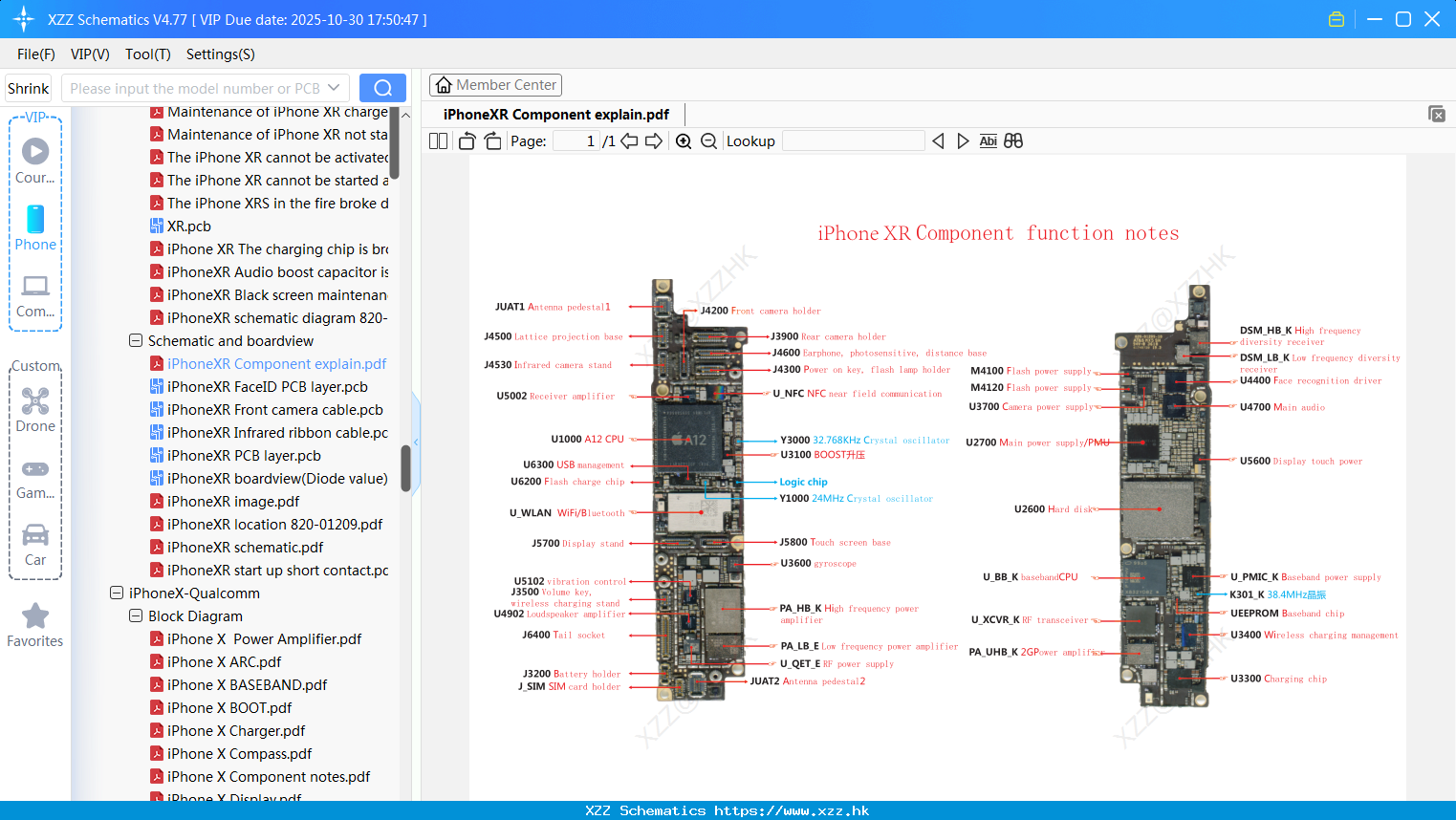This screenshot has width=1456, height=820.
Task: Open the File(F) menu
Action: tap(36, 54)
